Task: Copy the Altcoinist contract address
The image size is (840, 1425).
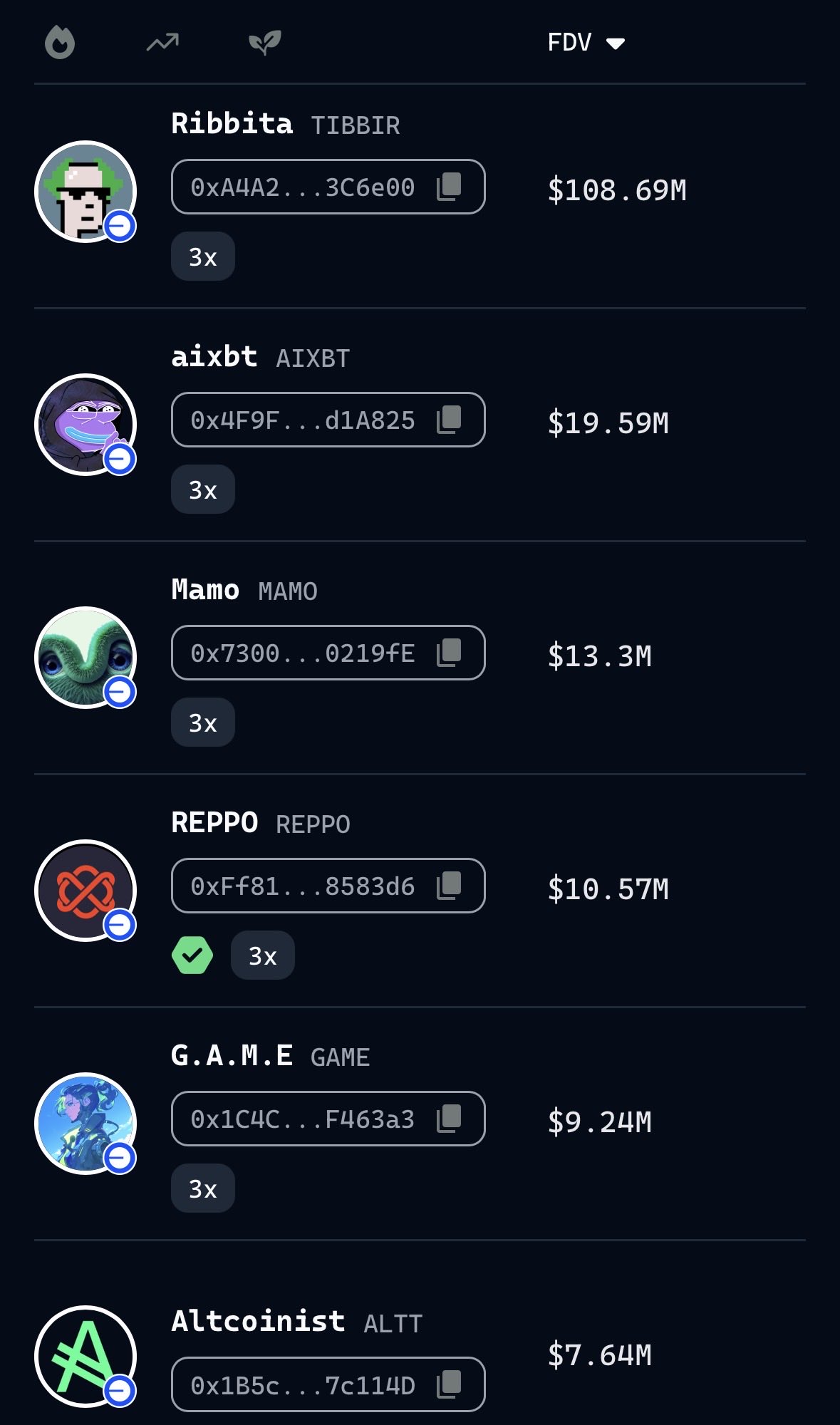Action: pyautogui.click(x=449, y=1384)
